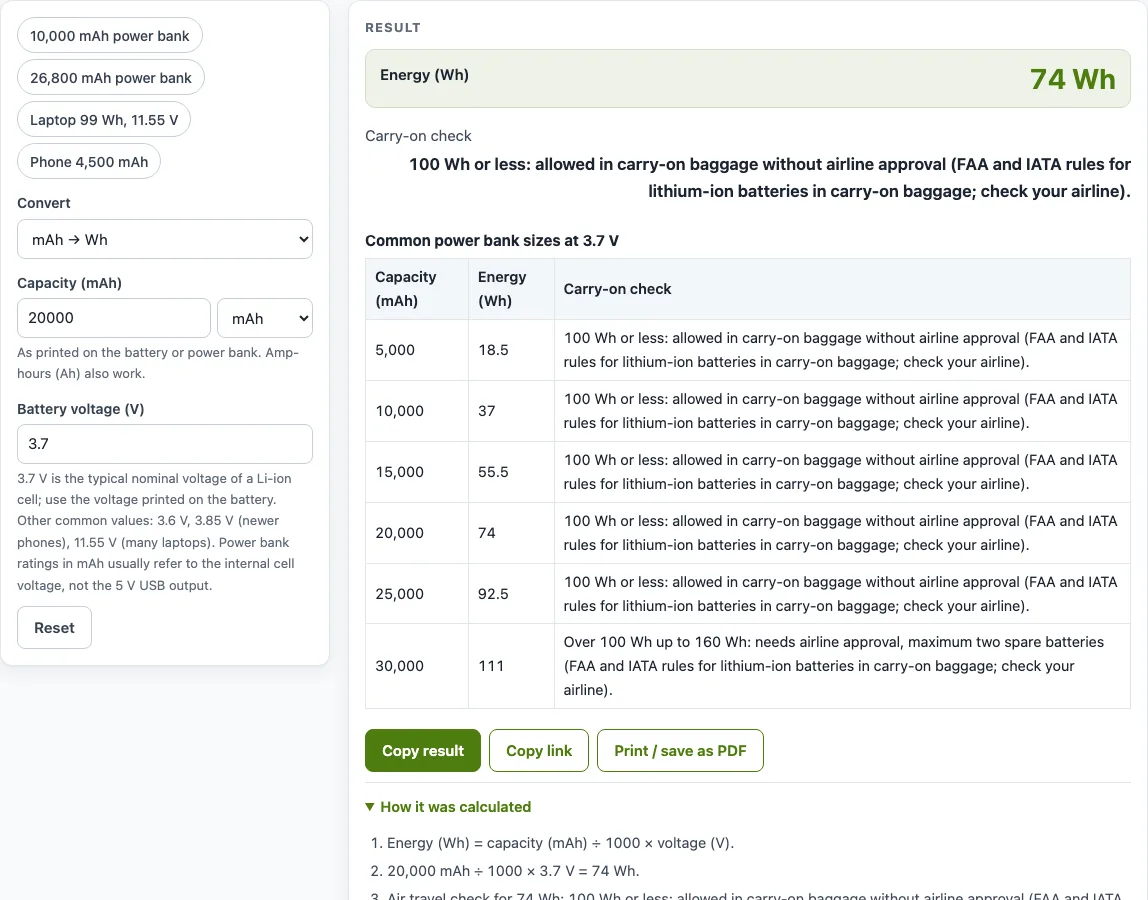This screenshot has height=900, width=1148.
Task: Copy the result to clipboard
Action: 423,751
